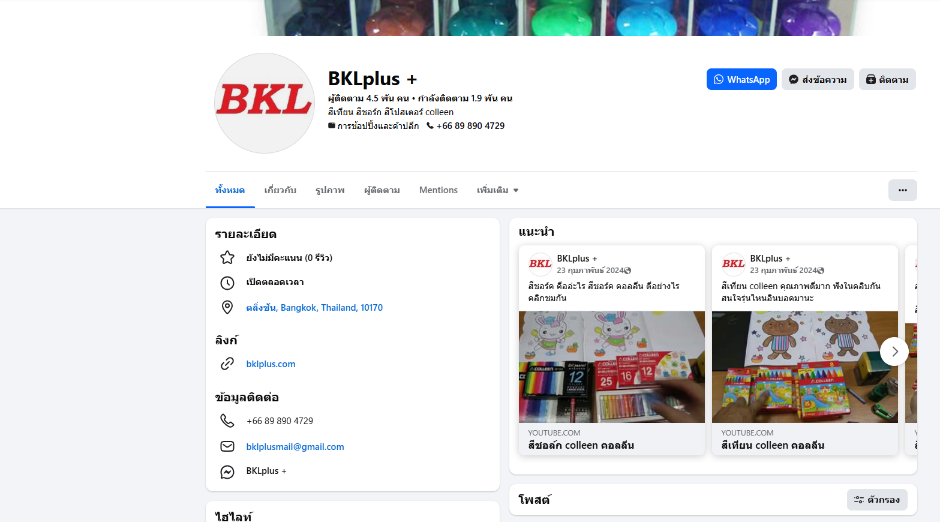
Task: Click the first post's 23 กุมภาพันธ์ 2024 date
Action: (590, 270)
